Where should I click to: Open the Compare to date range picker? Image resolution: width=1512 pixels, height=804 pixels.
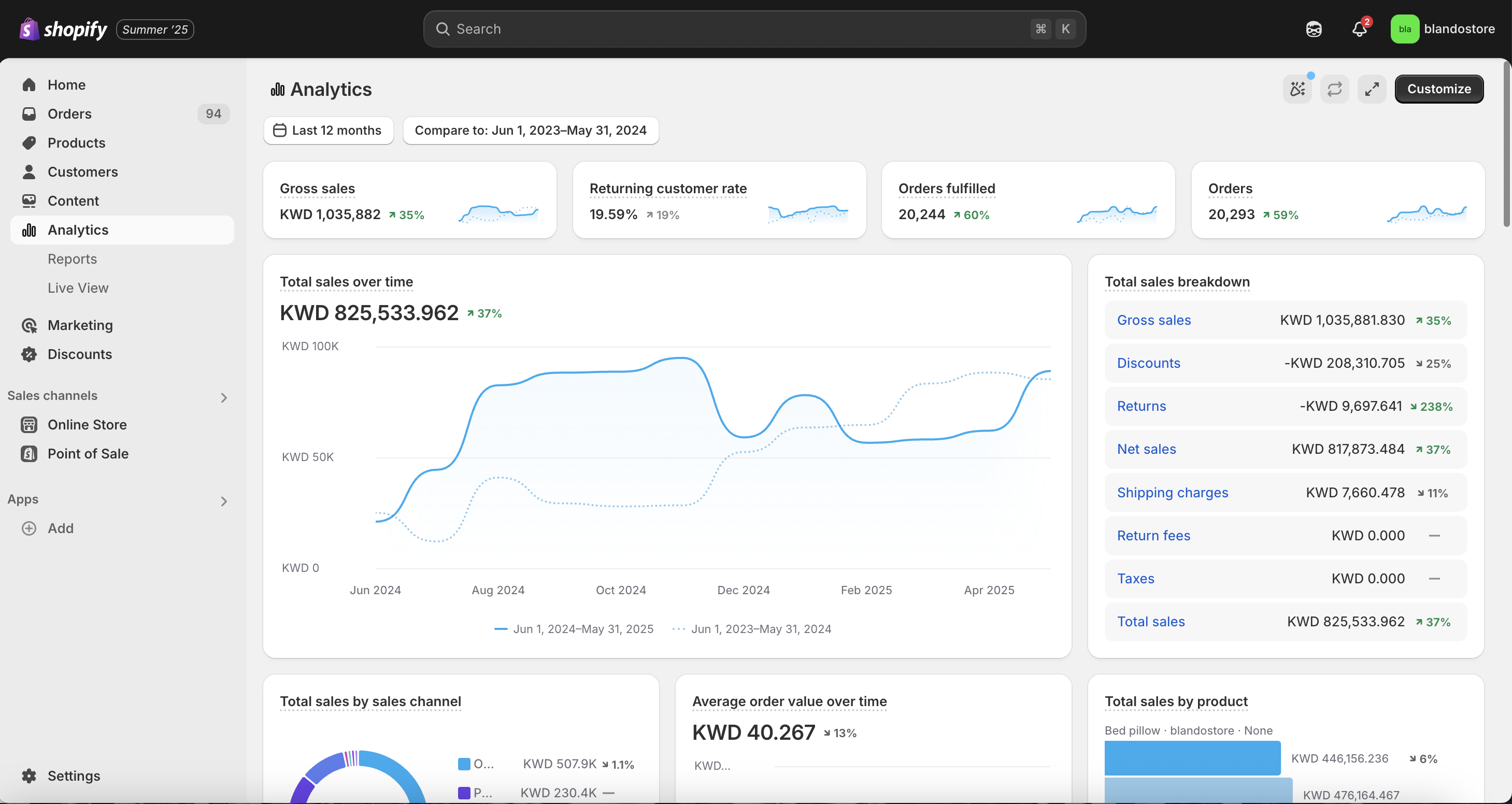tap(531, 130)
